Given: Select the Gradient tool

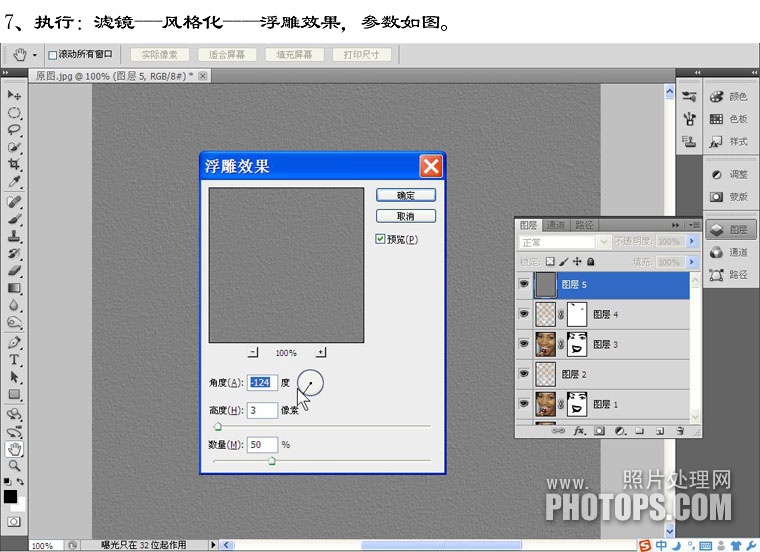Looking at the screenshot, I should point(14,288).
